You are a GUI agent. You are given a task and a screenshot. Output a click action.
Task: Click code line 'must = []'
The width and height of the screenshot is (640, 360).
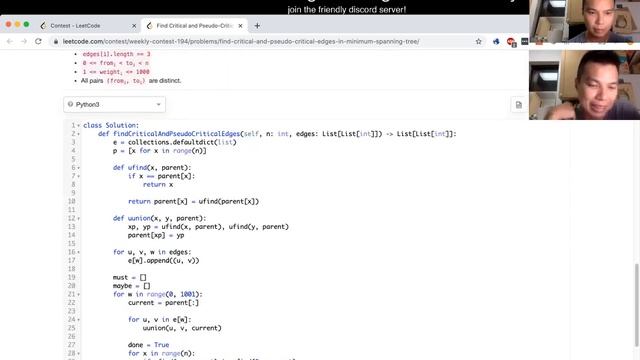(129, 278)
